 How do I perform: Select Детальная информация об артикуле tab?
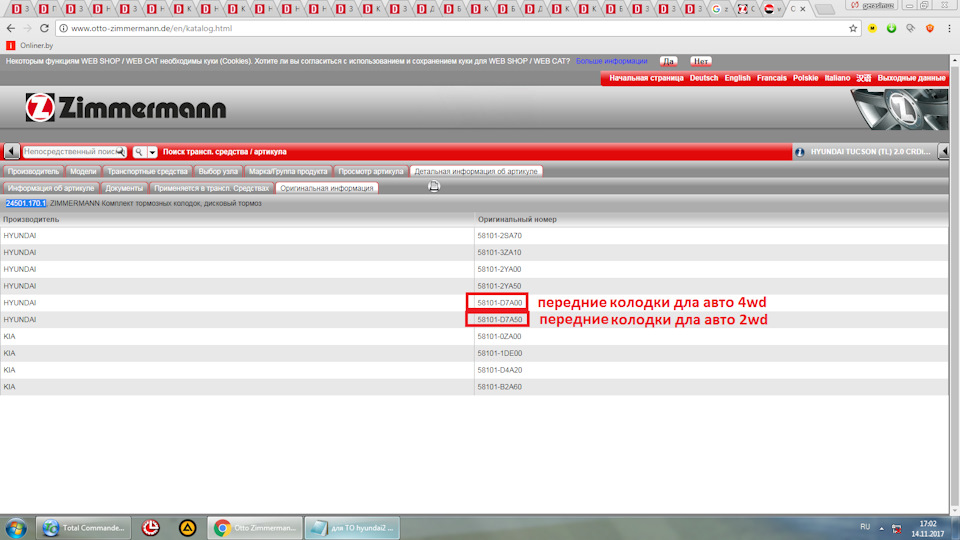(476, 171)
